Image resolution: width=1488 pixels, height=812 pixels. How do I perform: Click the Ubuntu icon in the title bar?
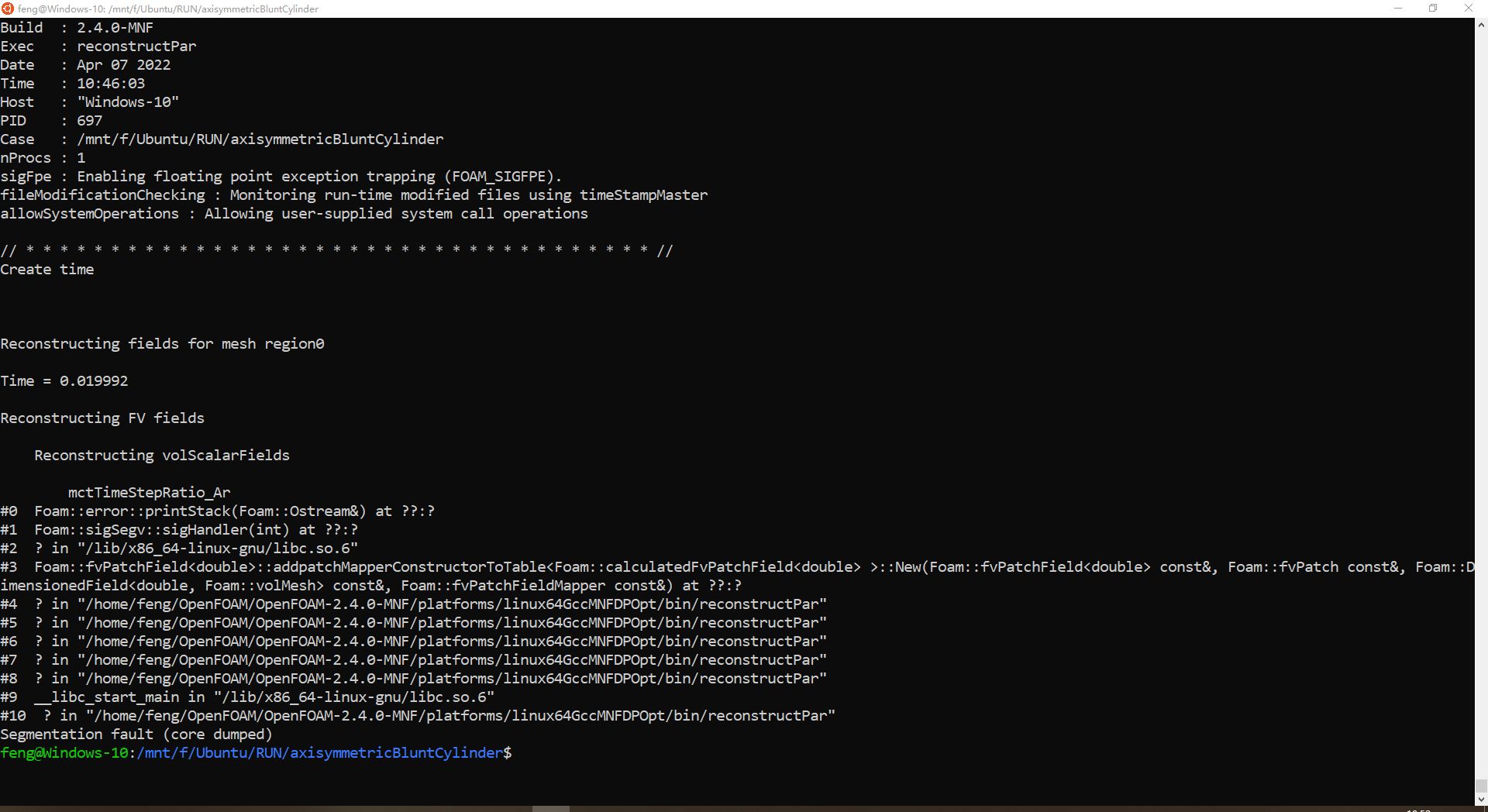8,9
